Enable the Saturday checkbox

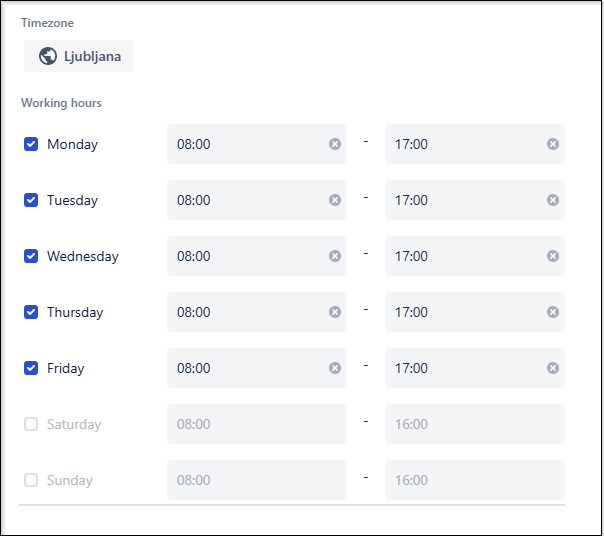click(x=31, y=424)
